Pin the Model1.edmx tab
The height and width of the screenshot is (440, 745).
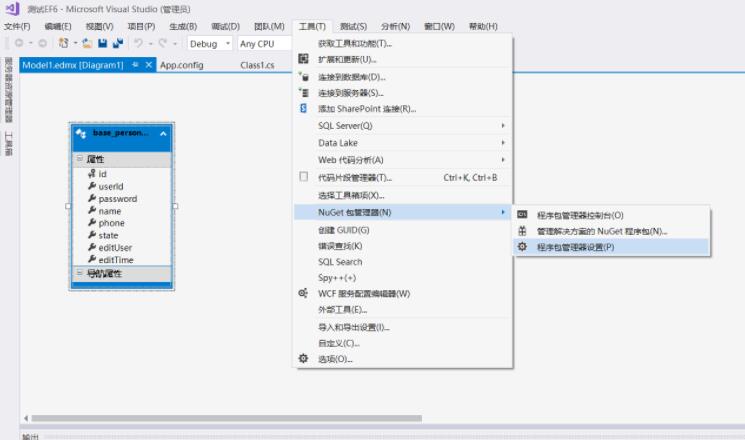point(135,65)
